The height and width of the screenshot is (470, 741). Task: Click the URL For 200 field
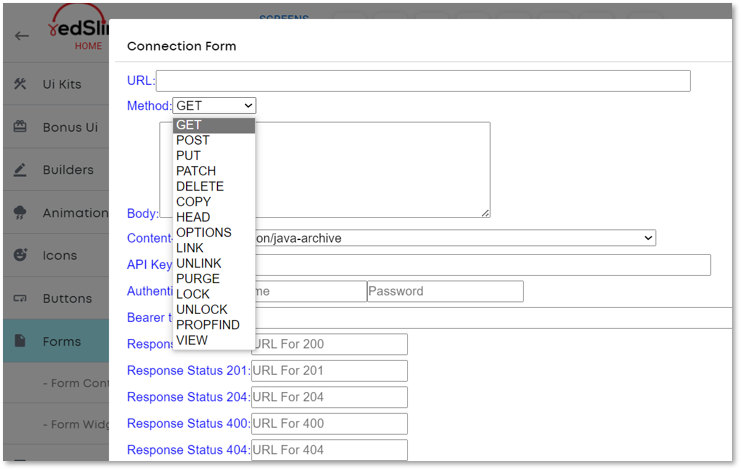[x=329, y=344]
